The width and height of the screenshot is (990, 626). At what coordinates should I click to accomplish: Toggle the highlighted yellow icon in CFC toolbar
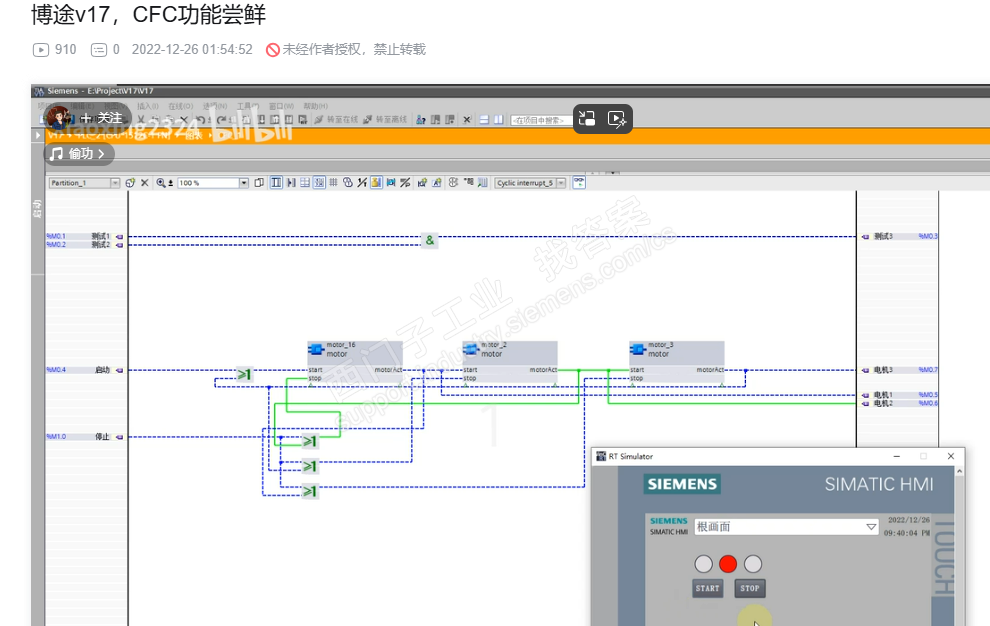(x=376, y=183)
